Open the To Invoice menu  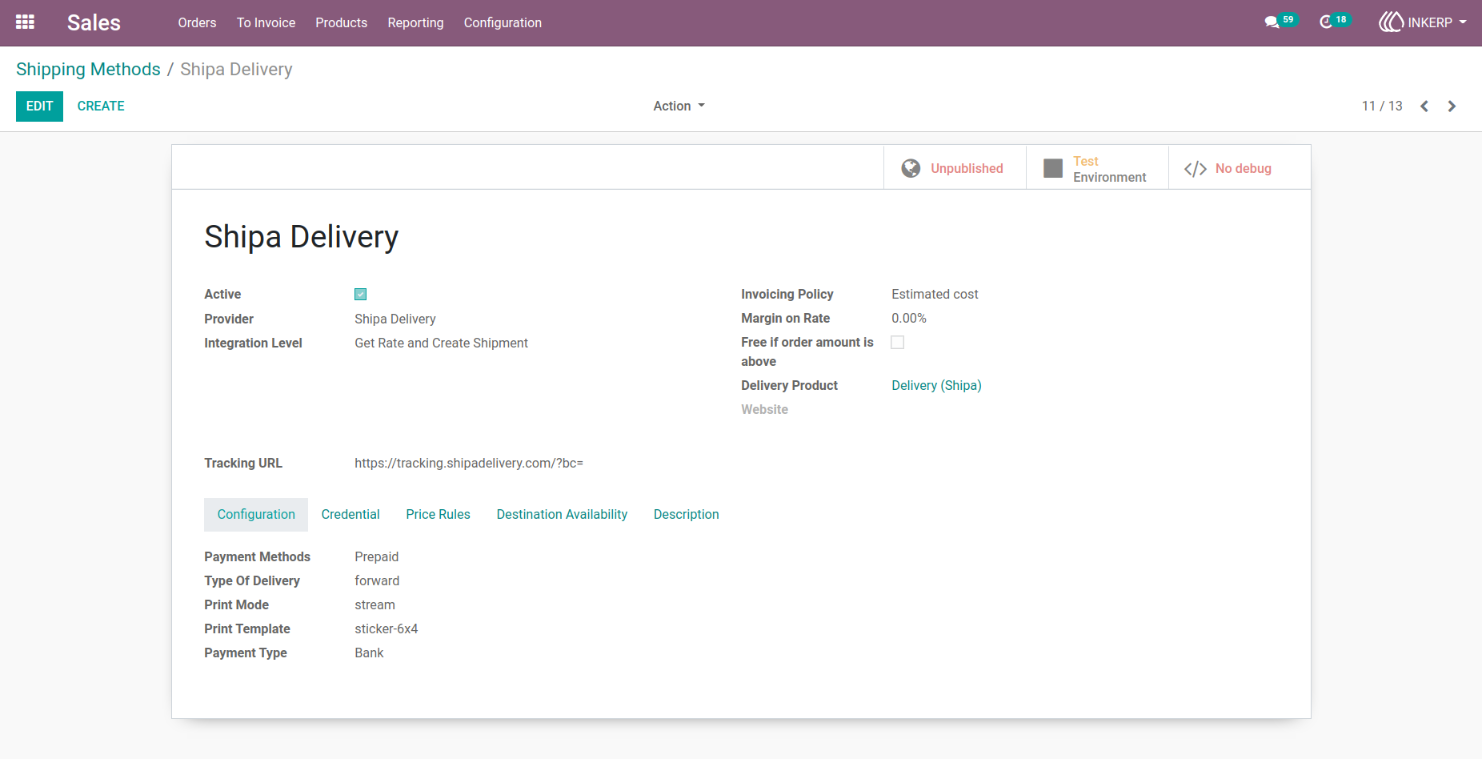click(266, 22)
